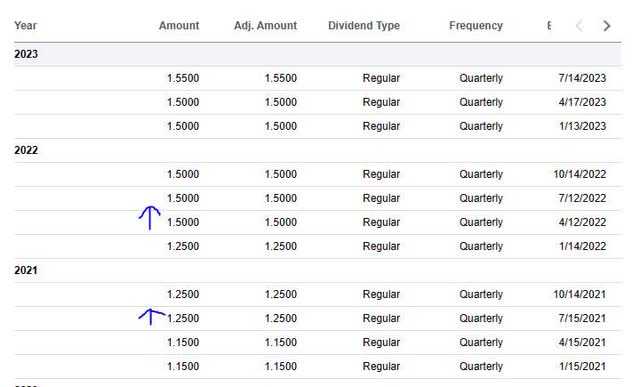640x387 pixels.
Task: Click the next columns right chevron arrow
Action: [607, 26]
